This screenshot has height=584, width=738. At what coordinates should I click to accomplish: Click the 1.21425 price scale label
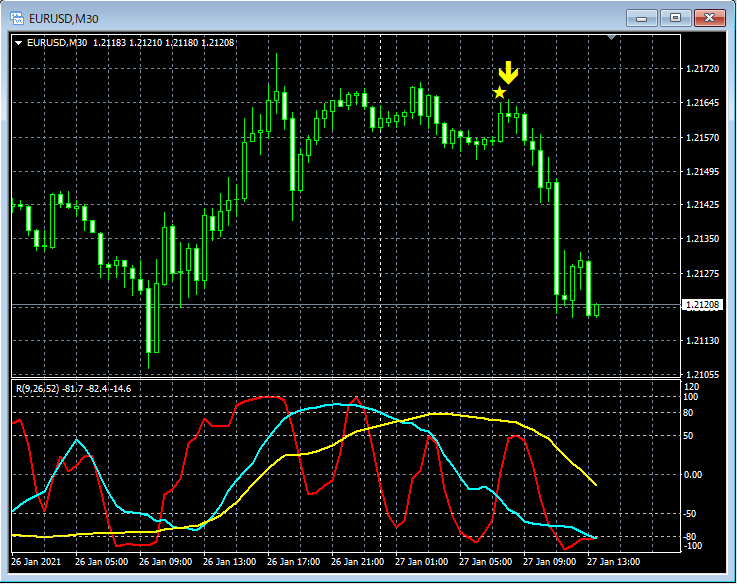(703, 205)
